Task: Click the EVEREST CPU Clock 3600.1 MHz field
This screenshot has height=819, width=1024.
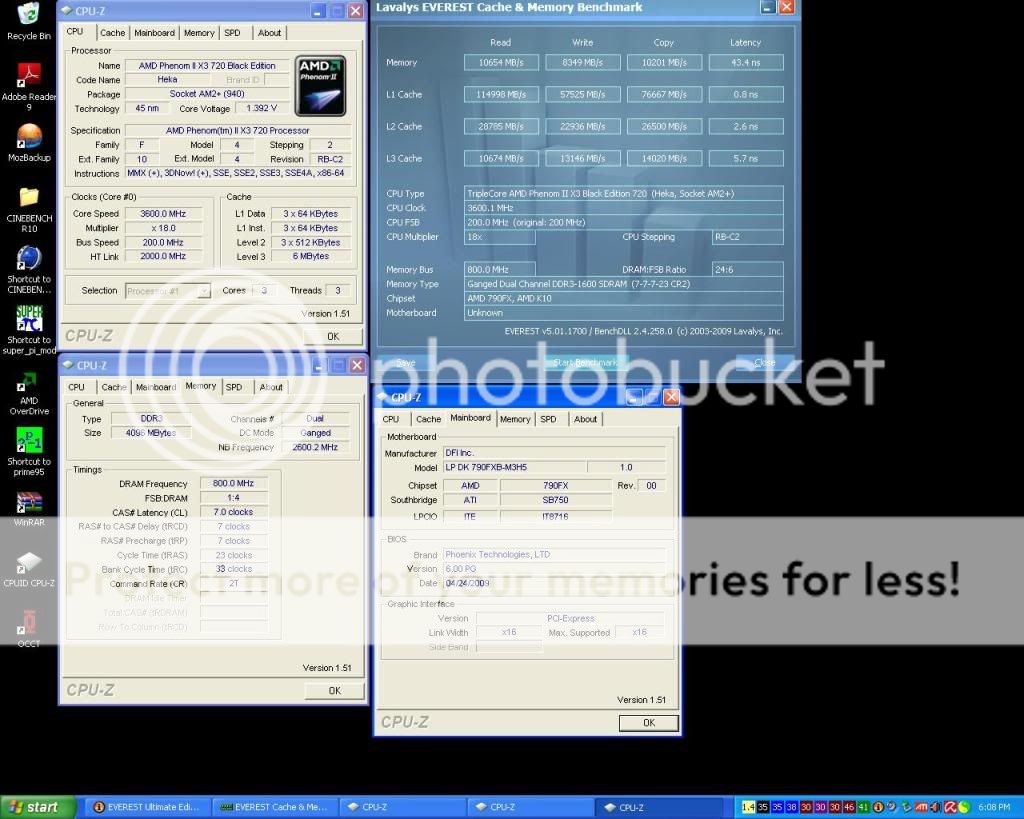Action: 624,208
